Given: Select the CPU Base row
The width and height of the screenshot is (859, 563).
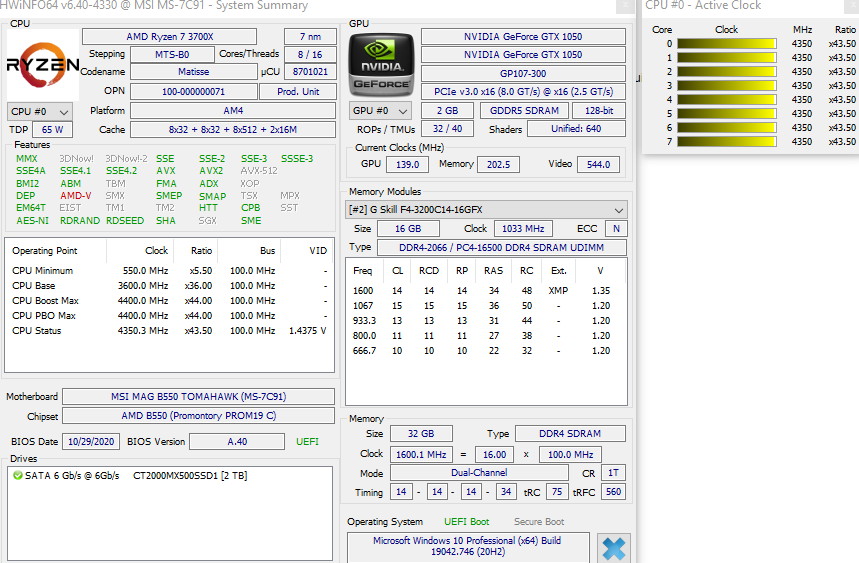Looking at the screenshot, I should click(x=169, y=286).
